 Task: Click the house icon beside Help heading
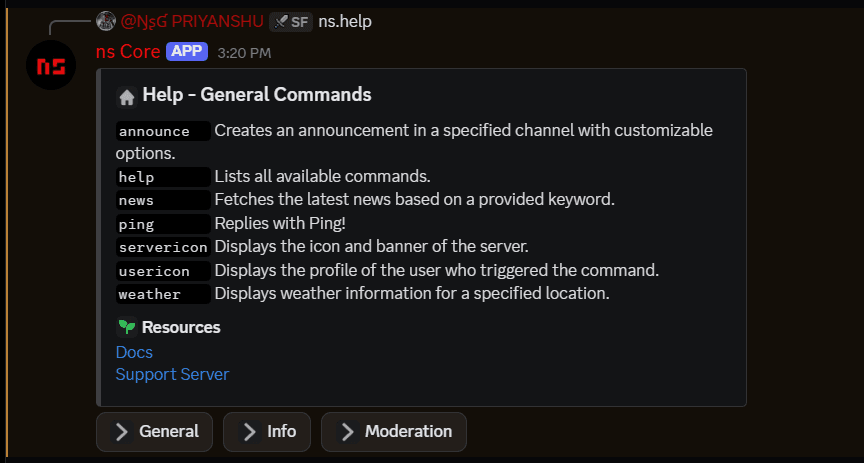coord(126,97)
